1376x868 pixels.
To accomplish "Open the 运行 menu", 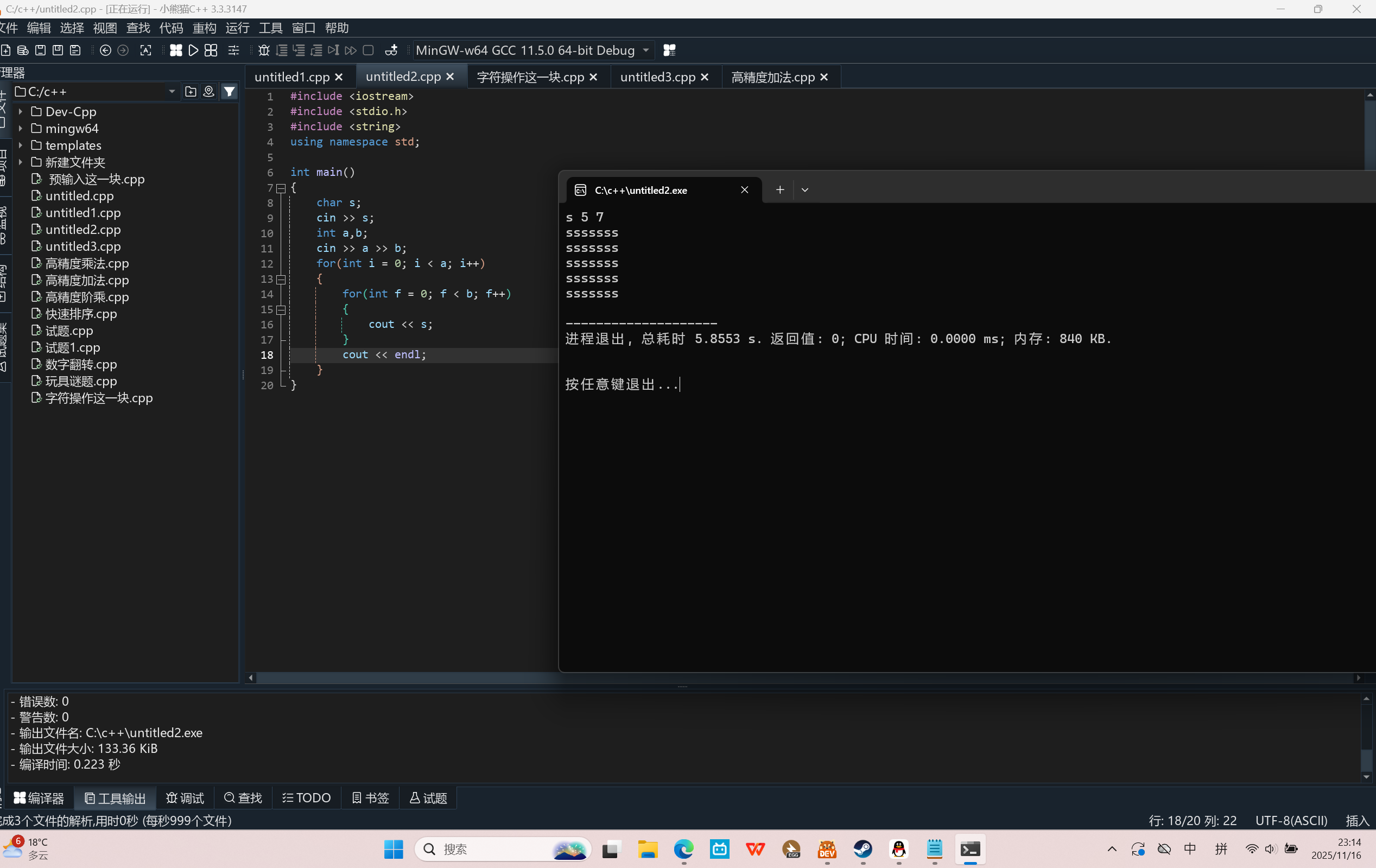I will coord(237,28).
